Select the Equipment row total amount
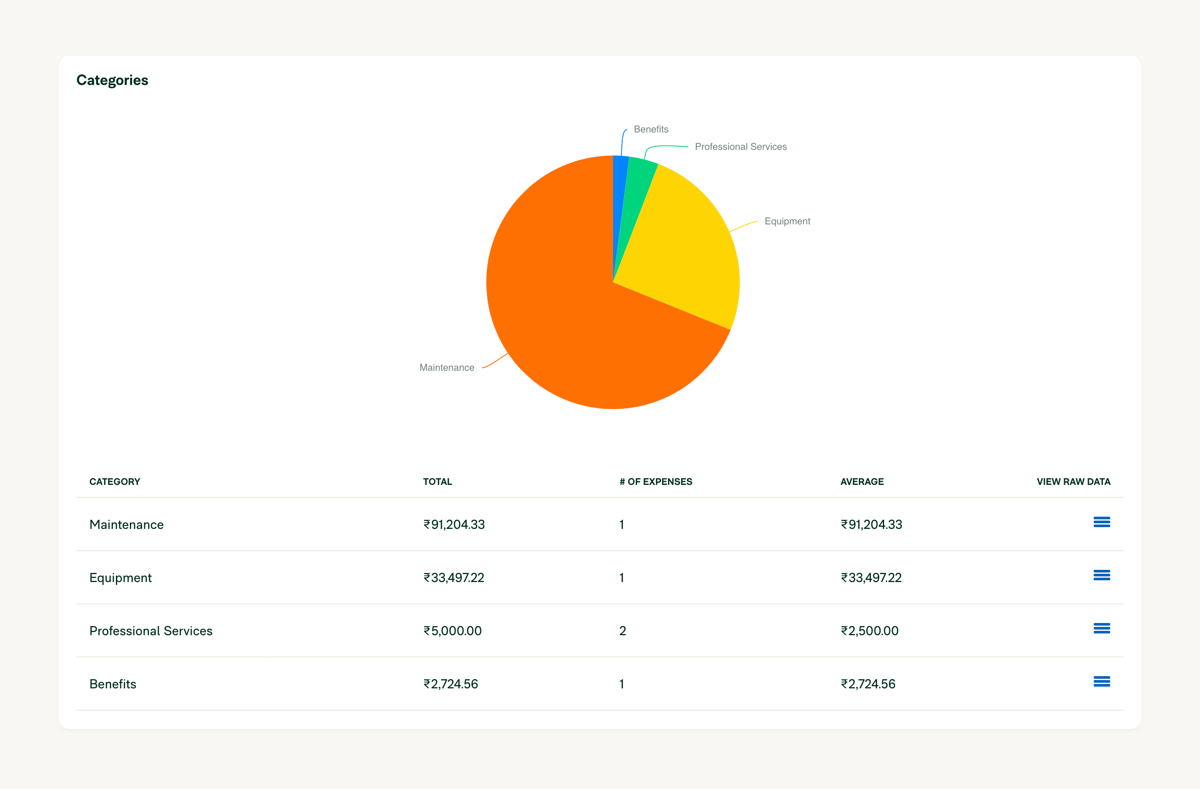Viewport: 1200px width, 789px height. point(455,577)
